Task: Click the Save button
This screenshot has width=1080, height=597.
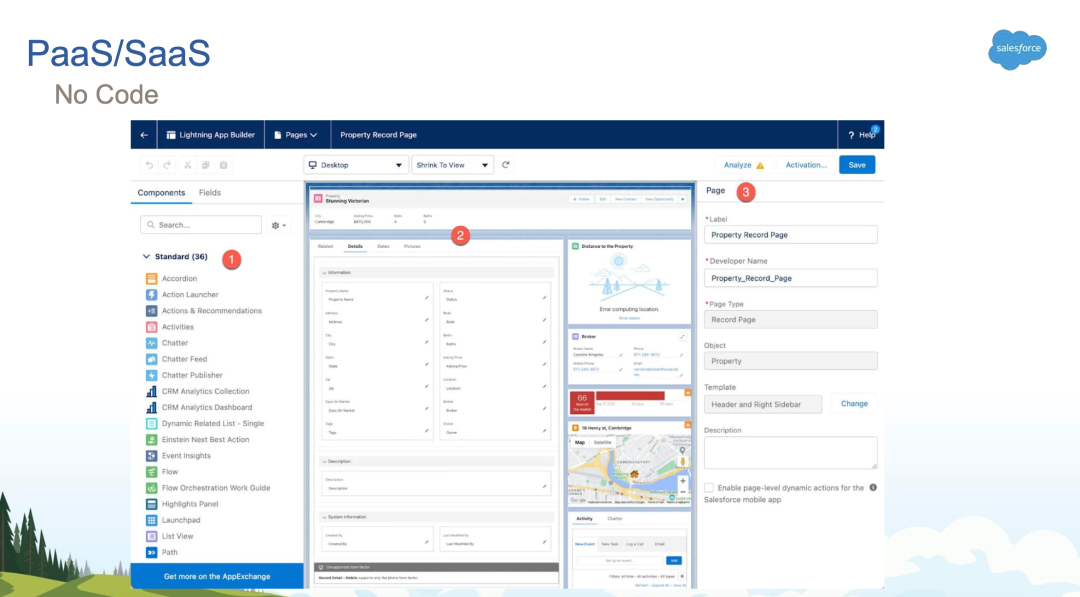Action: 857,165
